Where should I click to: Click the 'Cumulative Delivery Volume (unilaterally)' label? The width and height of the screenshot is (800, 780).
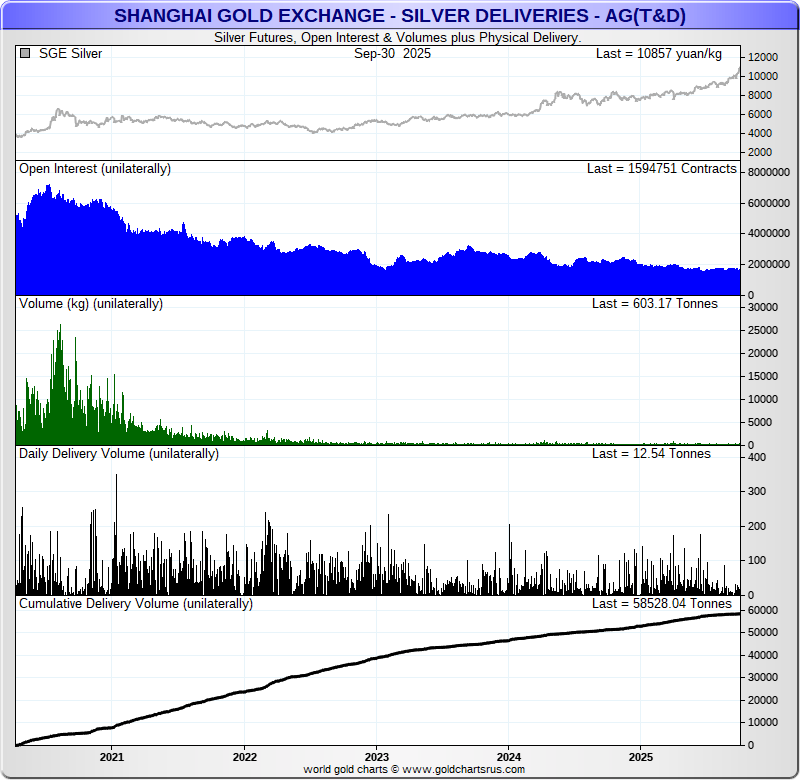[136, 604]
